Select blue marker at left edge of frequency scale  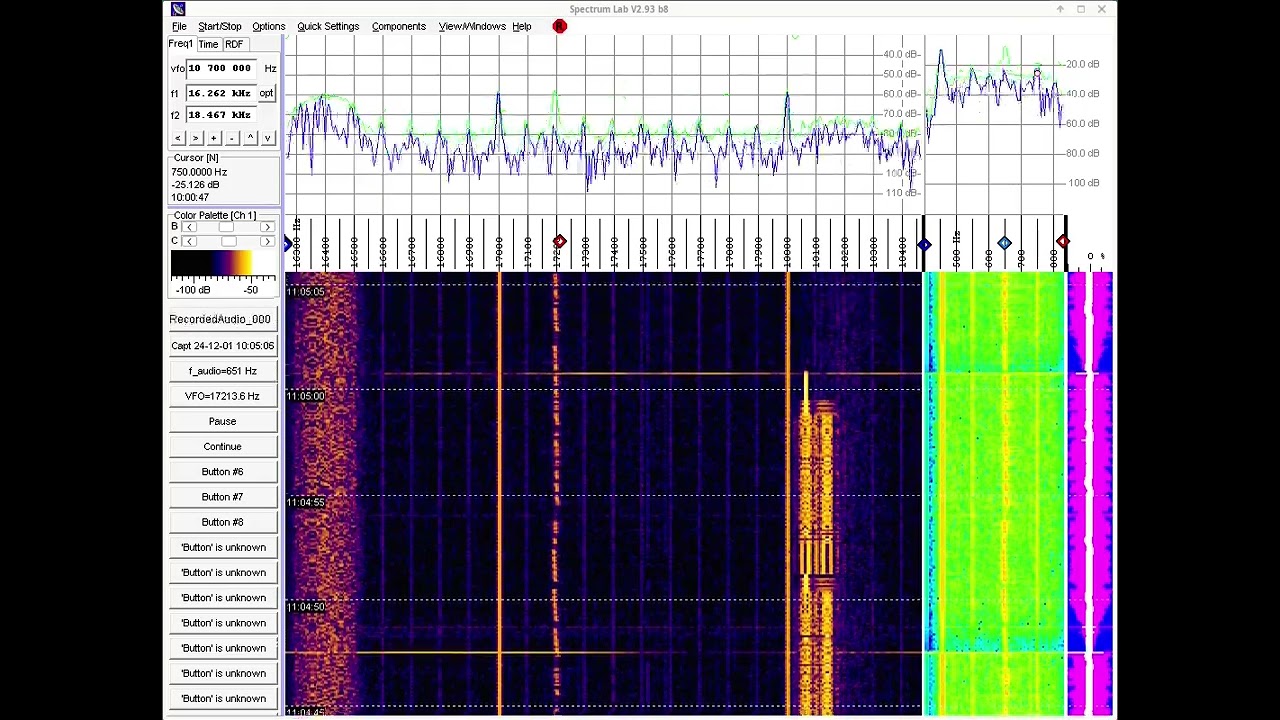[x=288, y=244]
